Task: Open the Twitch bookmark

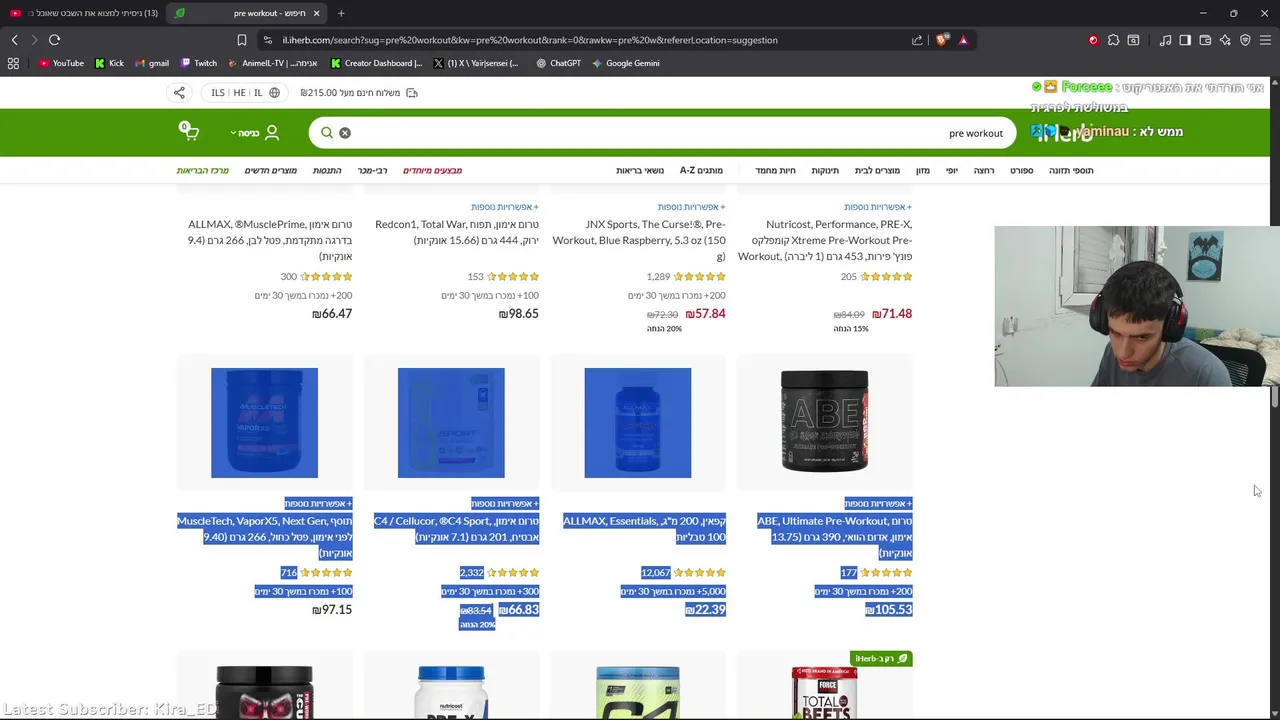Action: [x=199, y=63]
